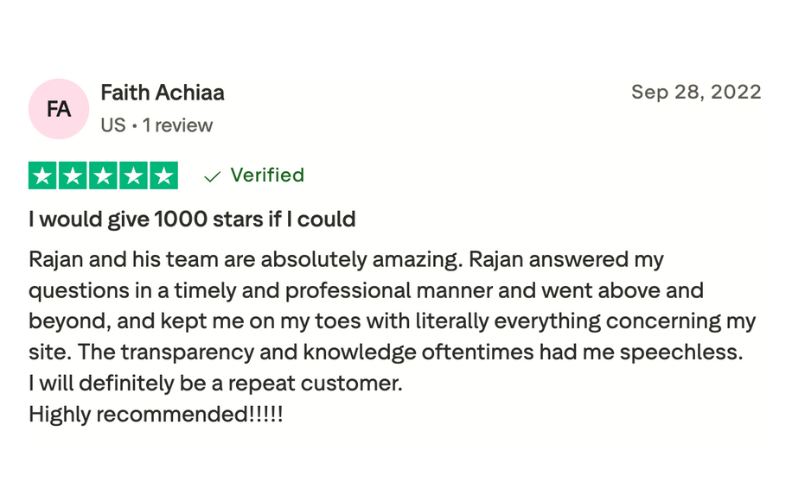Screen dimensions: 800x500
Task: Click the Verified checkmark icon
Action: pyautogui.click(x=212, y=177)
